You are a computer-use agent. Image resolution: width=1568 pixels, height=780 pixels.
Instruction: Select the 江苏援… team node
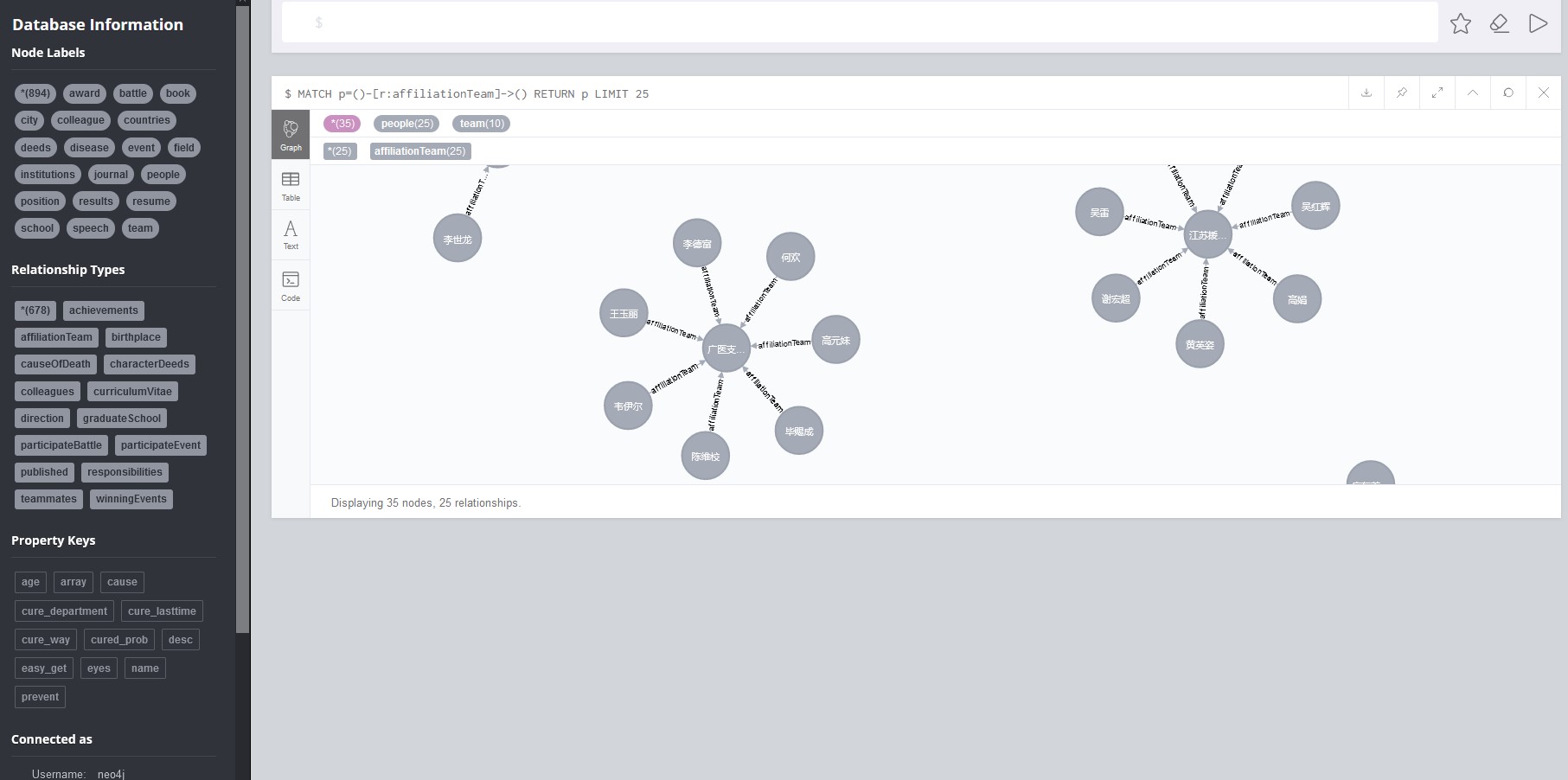(x=1207, y=234)
